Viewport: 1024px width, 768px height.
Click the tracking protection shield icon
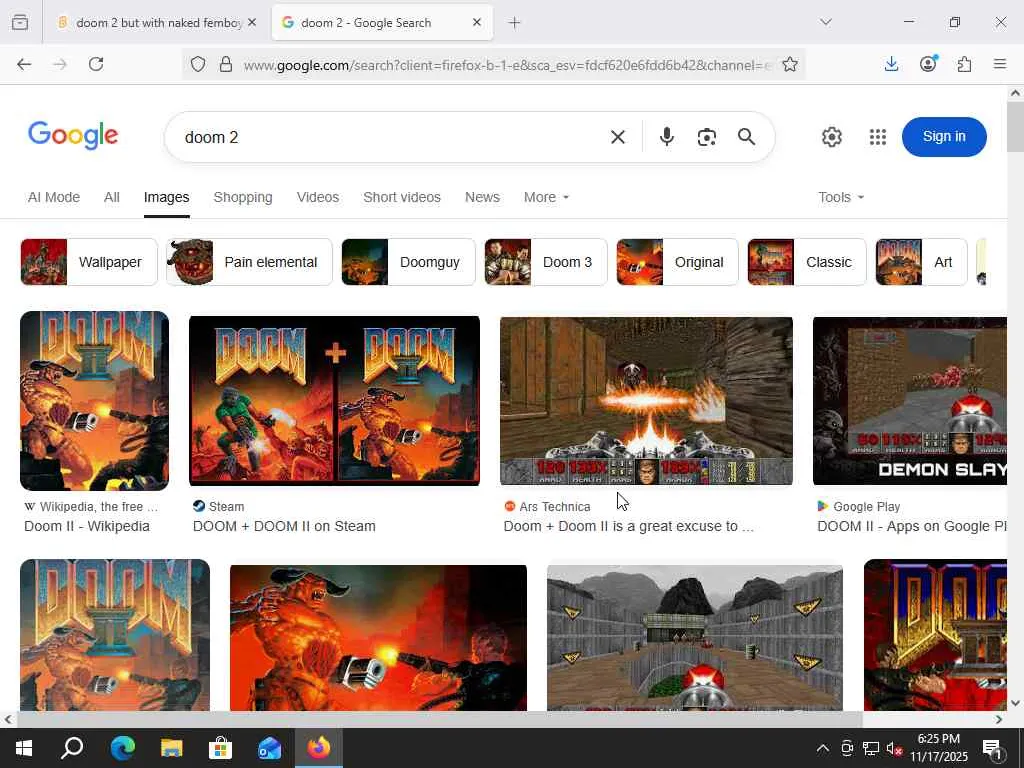[x=198, y=65]
